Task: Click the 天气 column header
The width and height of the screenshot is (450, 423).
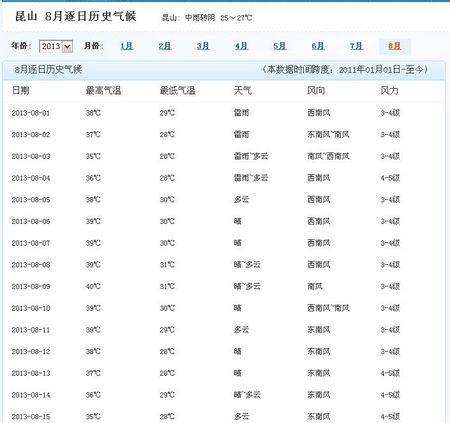Action: tap(243, 90)
